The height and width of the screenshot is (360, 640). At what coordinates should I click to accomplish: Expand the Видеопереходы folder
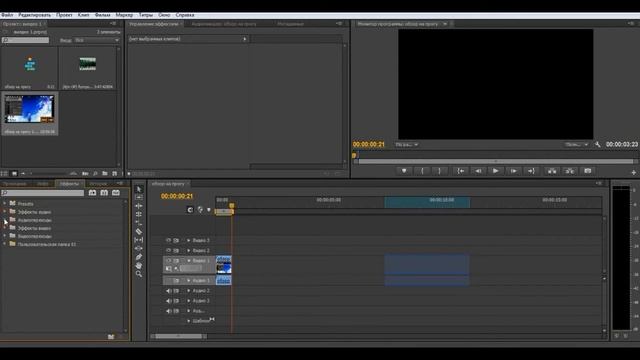coord(4,236)
